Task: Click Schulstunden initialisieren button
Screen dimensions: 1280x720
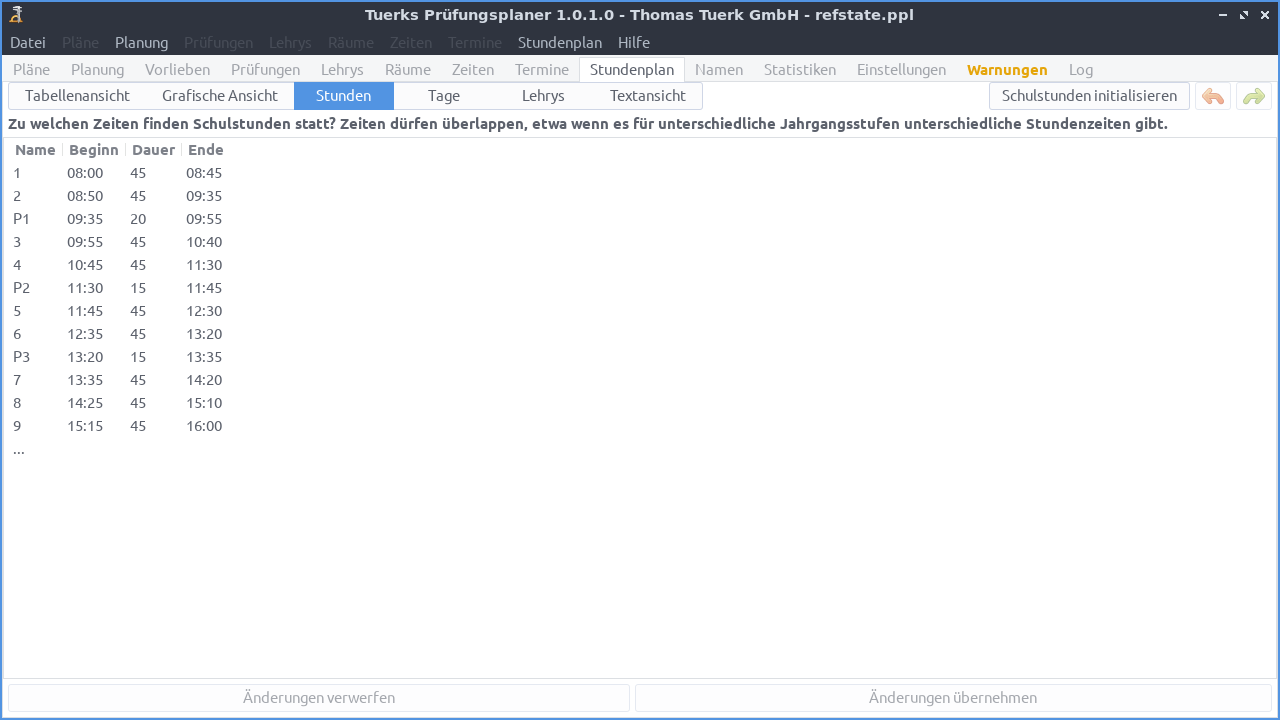Action: click(x=1089, y=96)
